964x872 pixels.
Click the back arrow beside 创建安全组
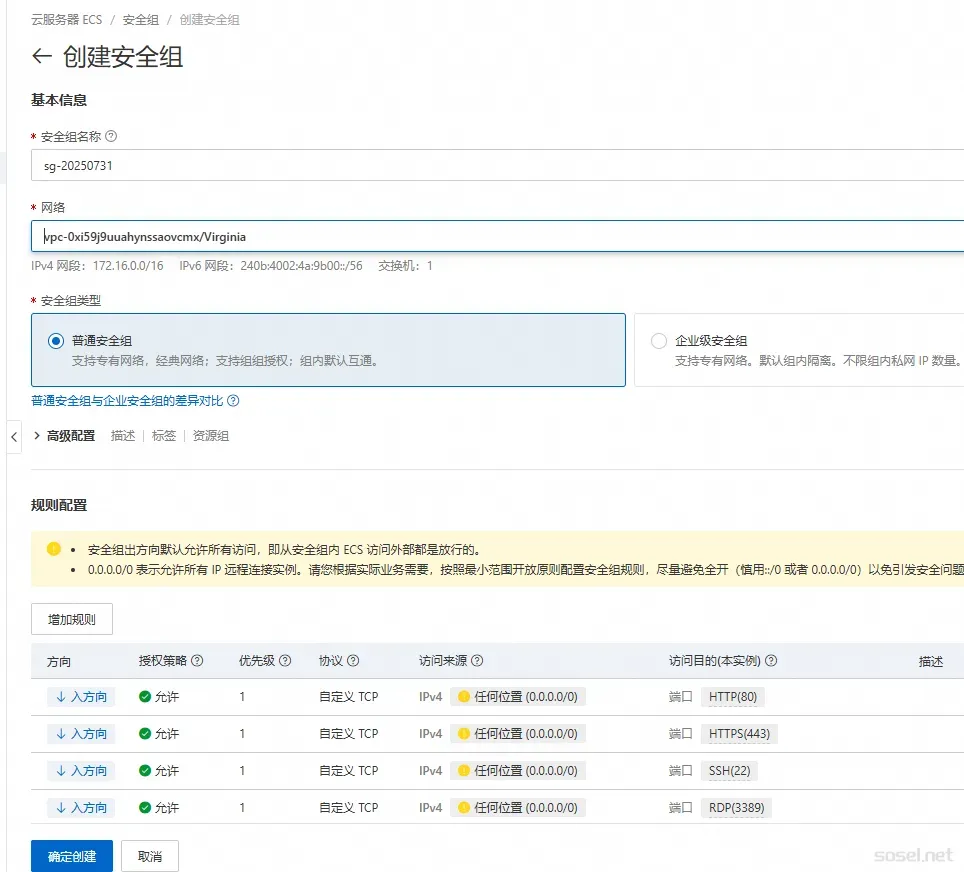(x=41, y=57)
